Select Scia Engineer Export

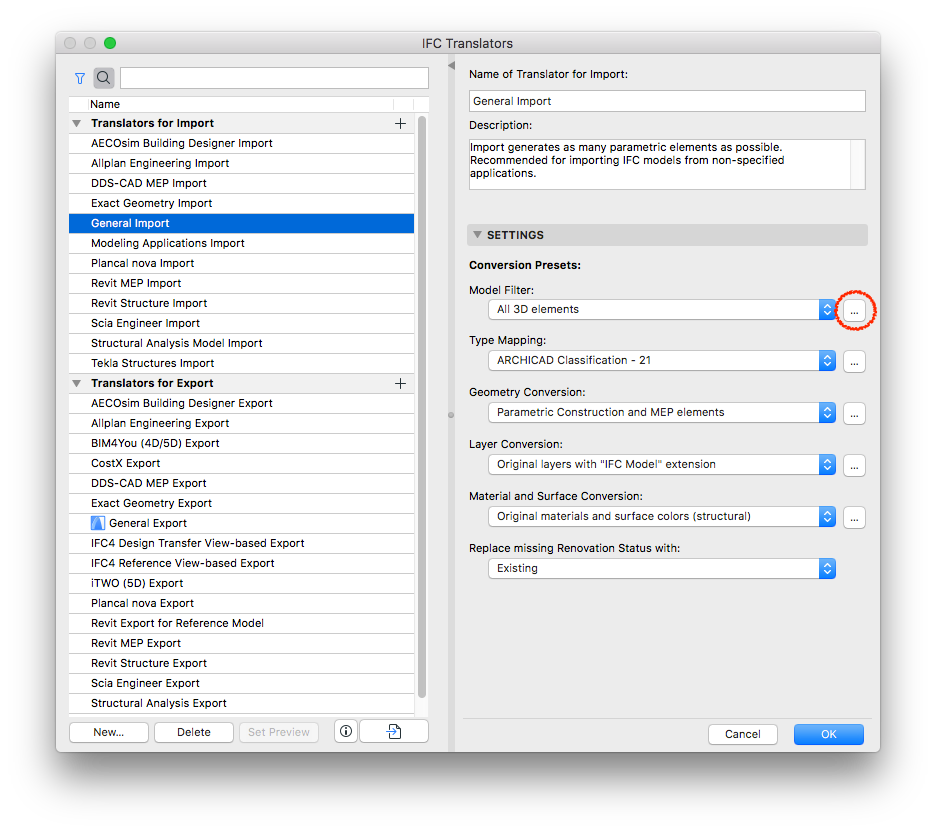point(242,683)
